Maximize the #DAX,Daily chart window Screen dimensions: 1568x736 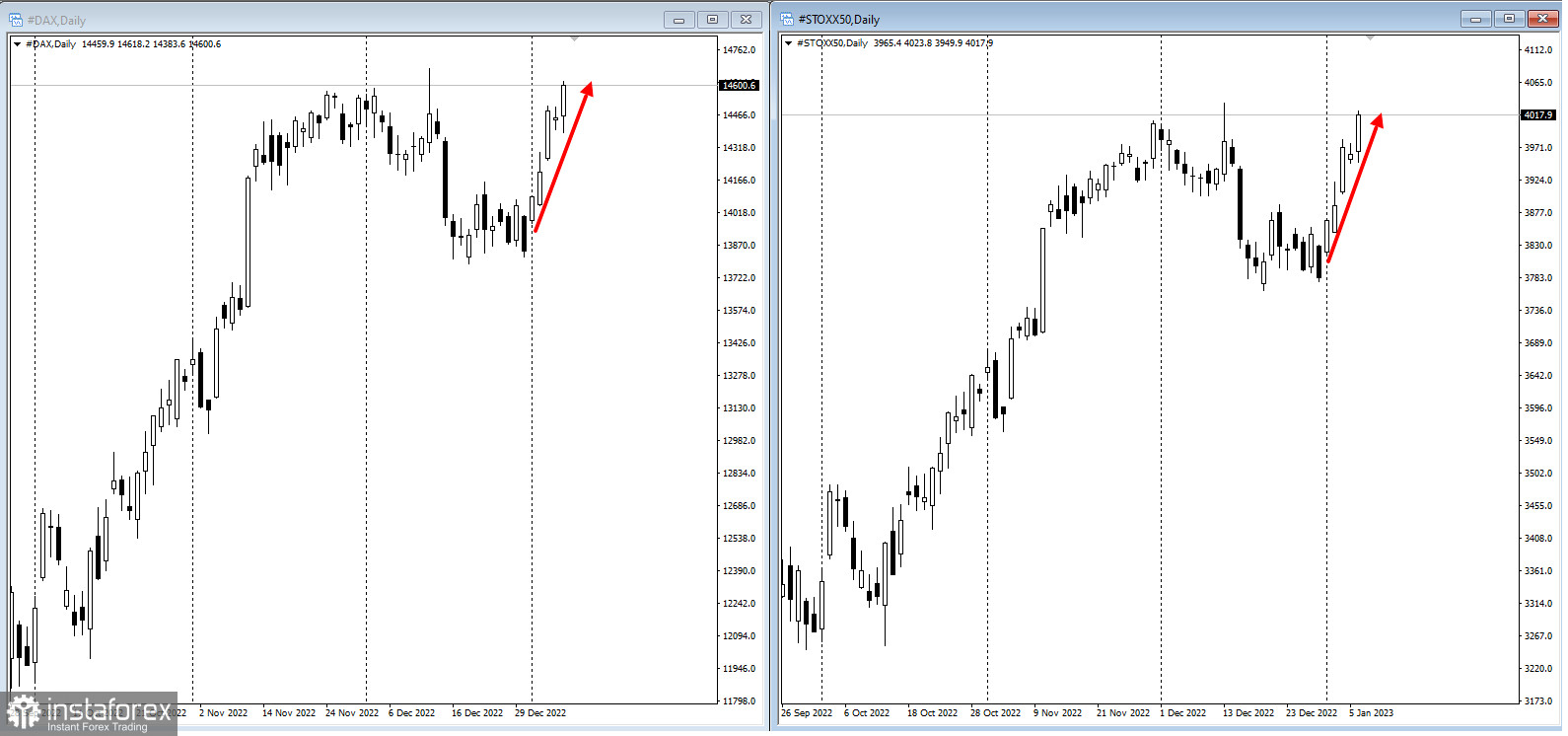tap(712, 20)
